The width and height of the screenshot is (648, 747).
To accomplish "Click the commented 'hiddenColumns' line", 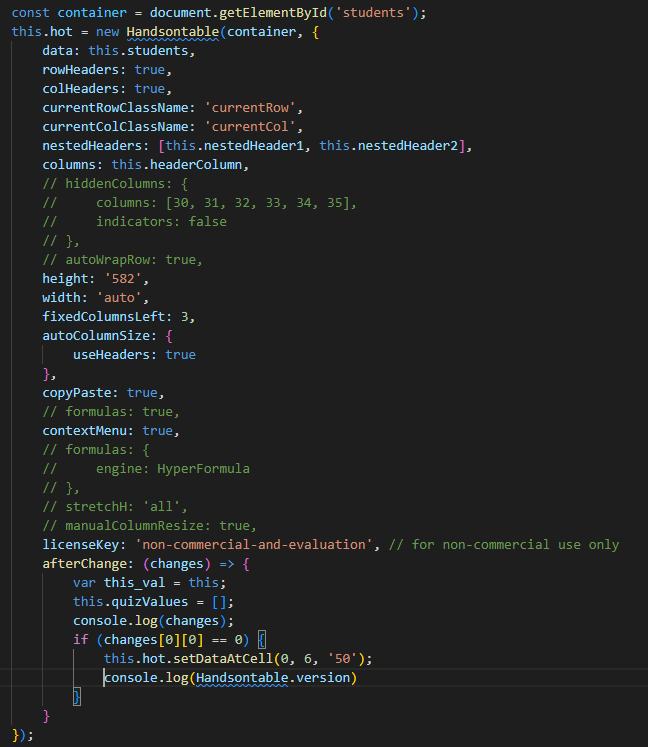I will [x=115, y=184].
